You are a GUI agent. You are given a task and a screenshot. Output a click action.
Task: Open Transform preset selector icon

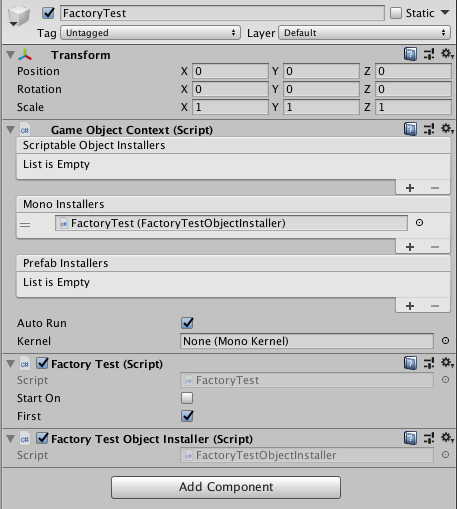tap(429, 54)
